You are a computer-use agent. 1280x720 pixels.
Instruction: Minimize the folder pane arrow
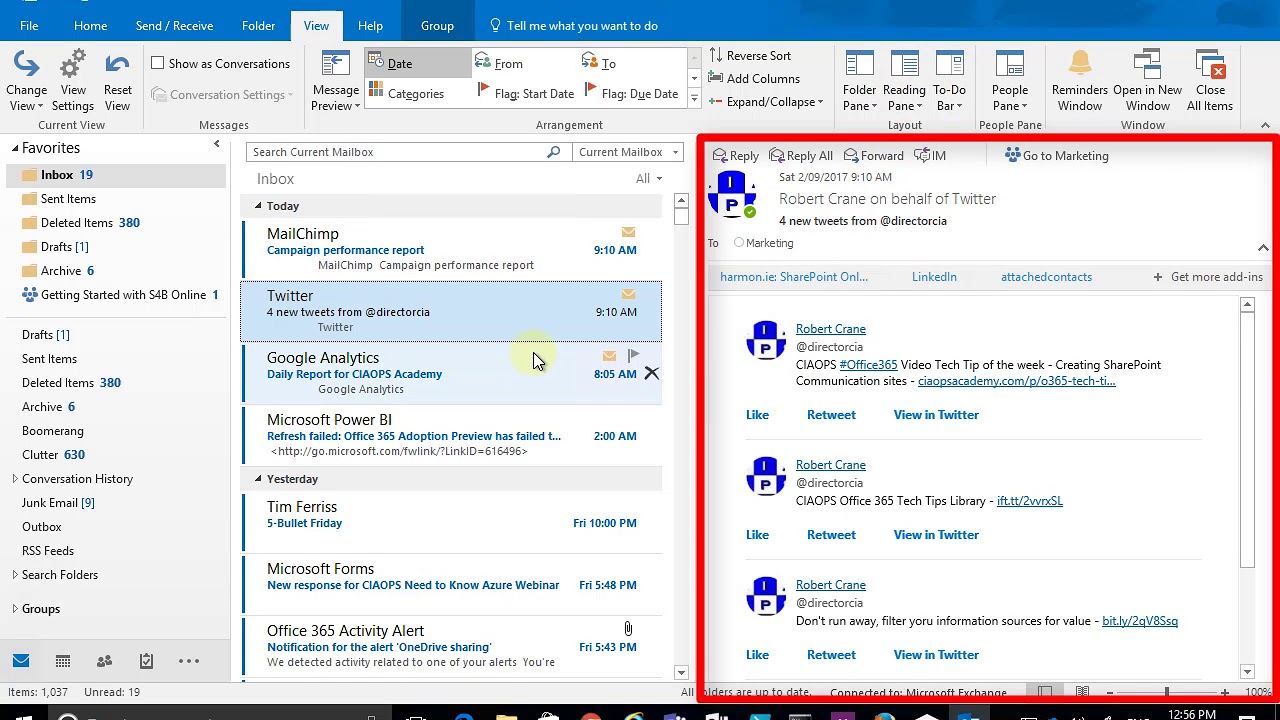coord(217,145)
